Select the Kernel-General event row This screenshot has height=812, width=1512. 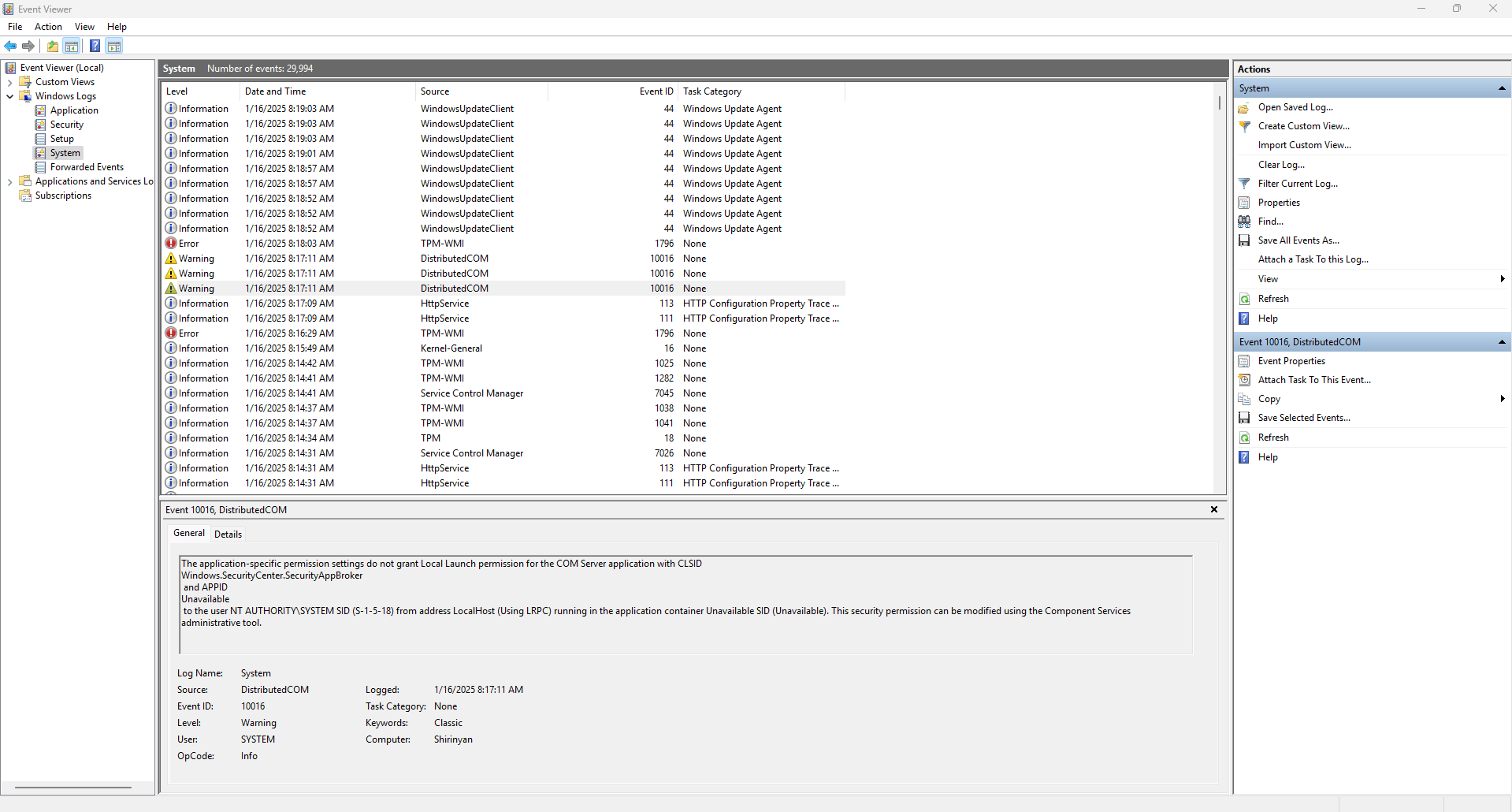pos(504,348)
